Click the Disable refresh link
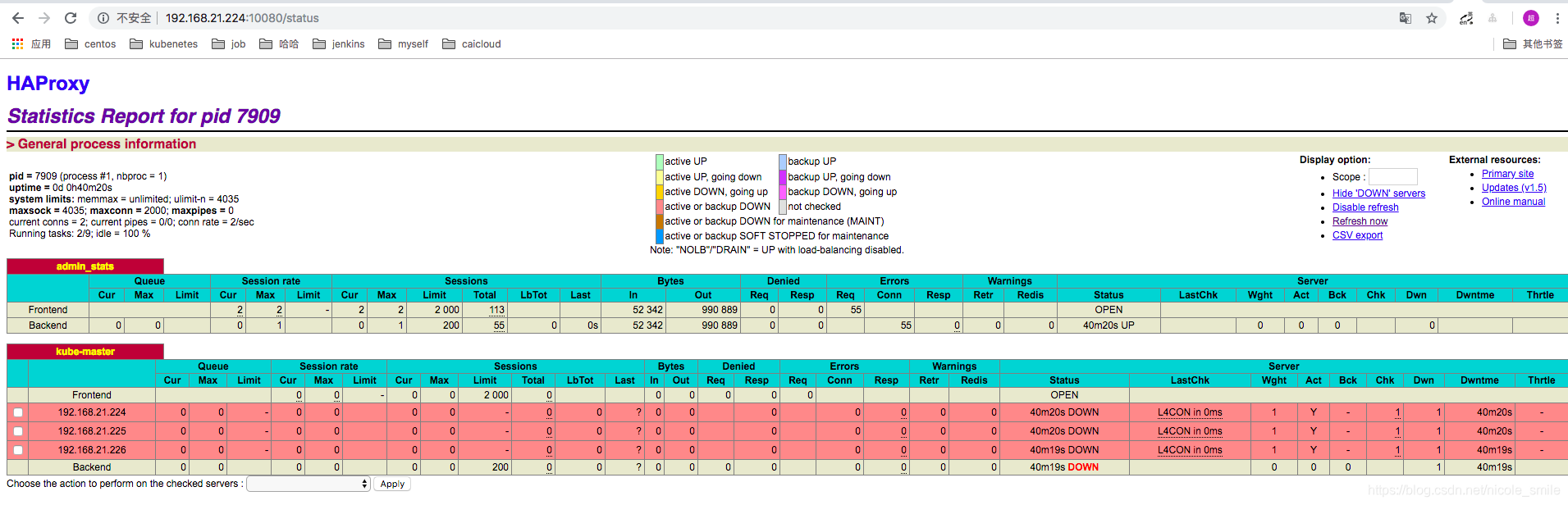The image size is (1568, 505). pyautogui.click(x=1365, y=207)
